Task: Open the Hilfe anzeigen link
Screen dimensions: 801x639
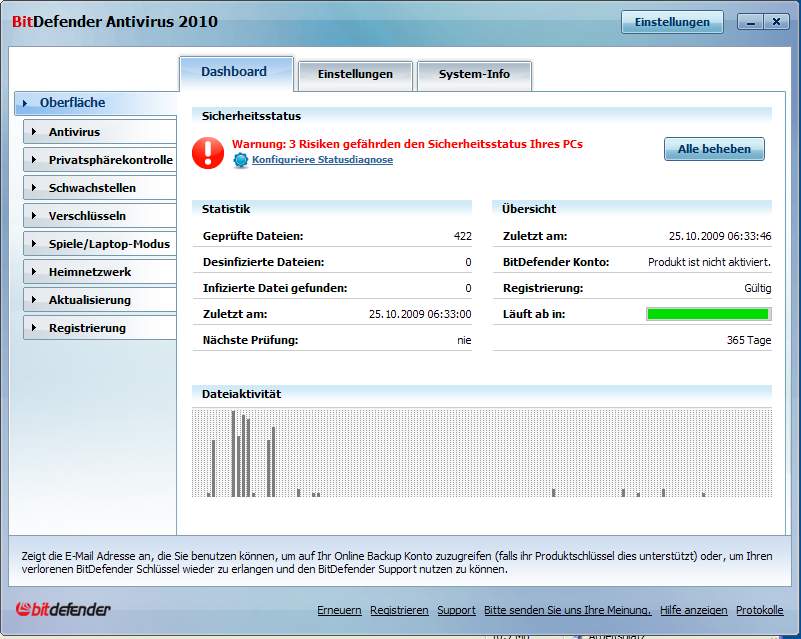Action: [x=693, y=610]
